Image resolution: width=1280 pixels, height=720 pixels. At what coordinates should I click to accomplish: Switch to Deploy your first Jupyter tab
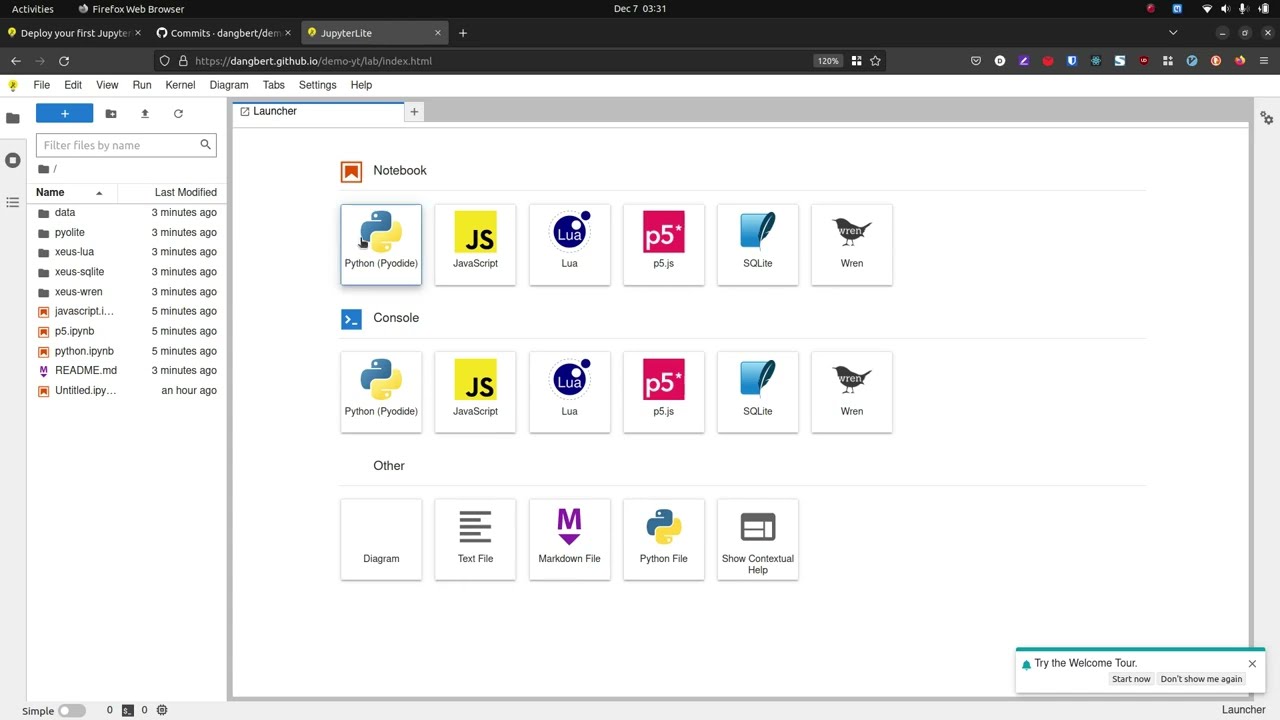pos(74,33)
